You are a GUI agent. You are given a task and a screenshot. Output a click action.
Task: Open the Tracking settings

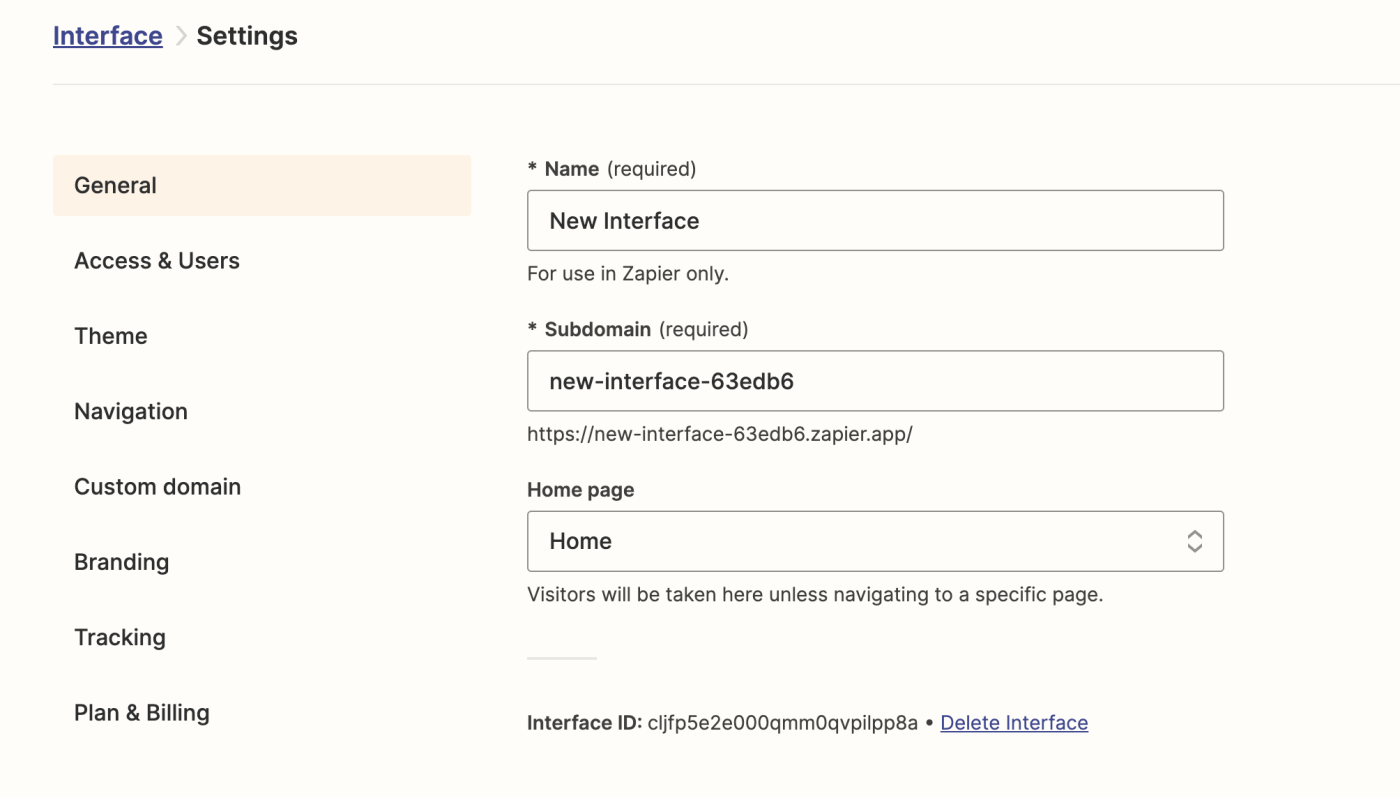pyautogui.click(x=120, y=637)
